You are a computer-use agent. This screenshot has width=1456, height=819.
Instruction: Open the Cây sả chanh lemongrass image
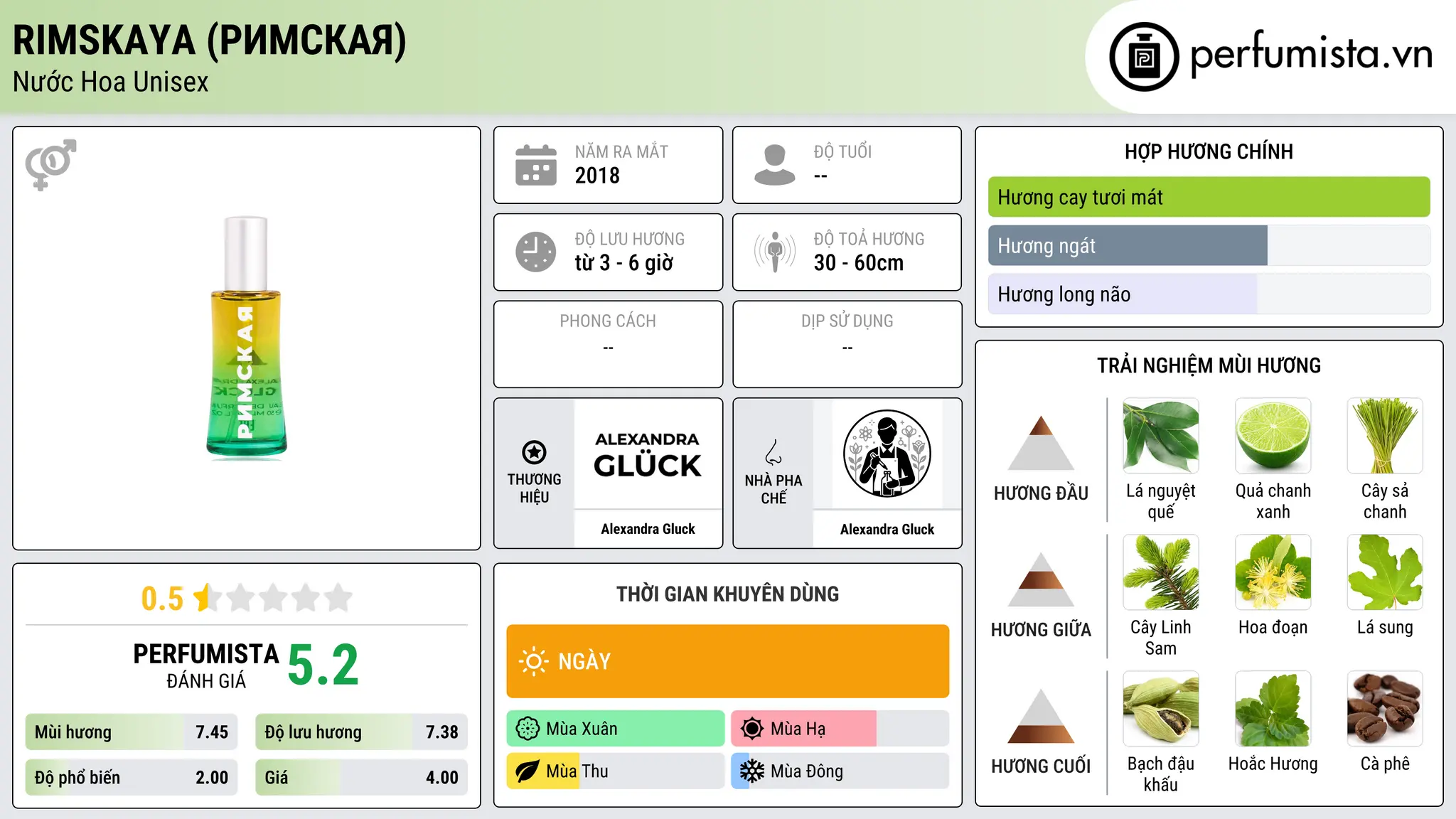(x=1385, y=436)
